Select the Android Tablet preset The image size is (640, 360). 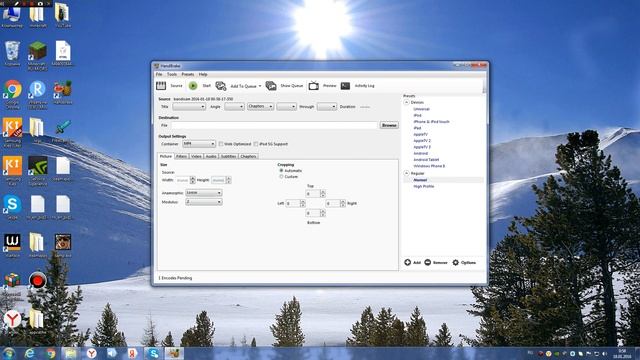[426, 160]
